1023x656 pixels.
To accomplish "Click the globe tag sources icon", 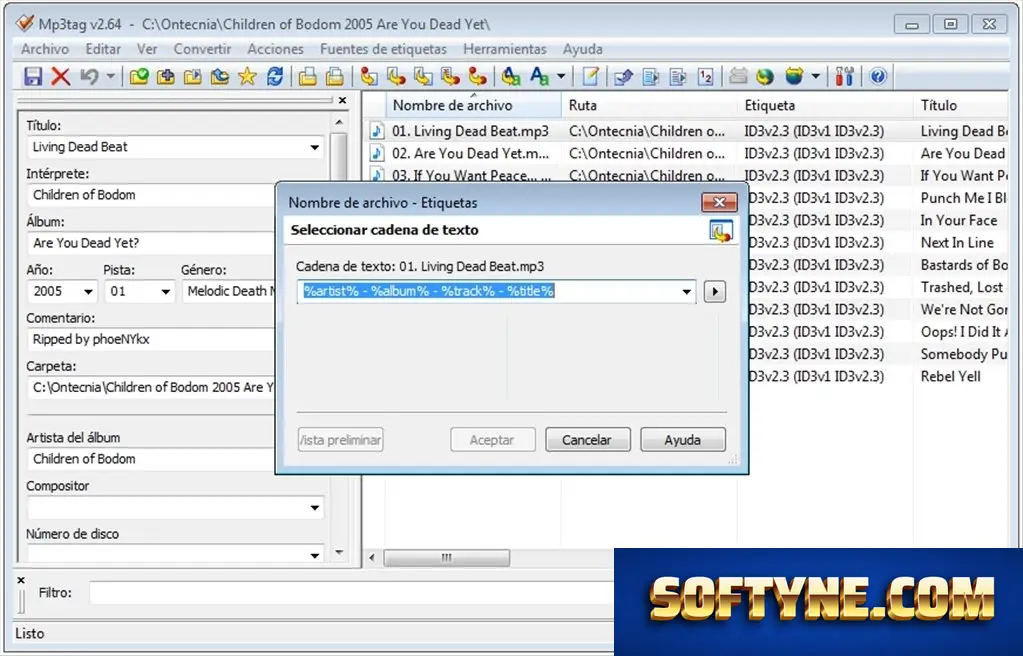I will [765, 76].
